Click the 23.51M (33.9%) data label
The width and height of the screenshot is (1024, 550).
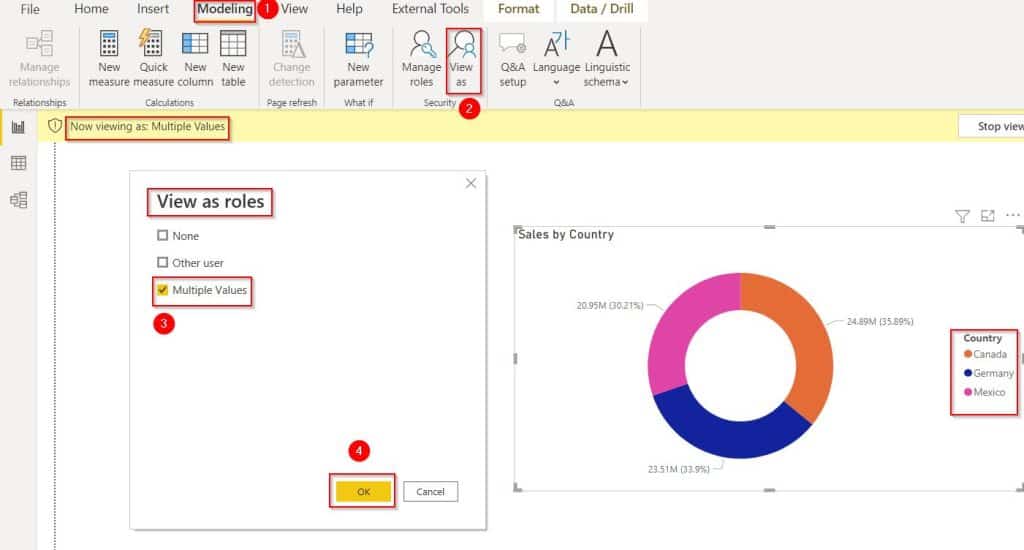click(x=679, y=469)
